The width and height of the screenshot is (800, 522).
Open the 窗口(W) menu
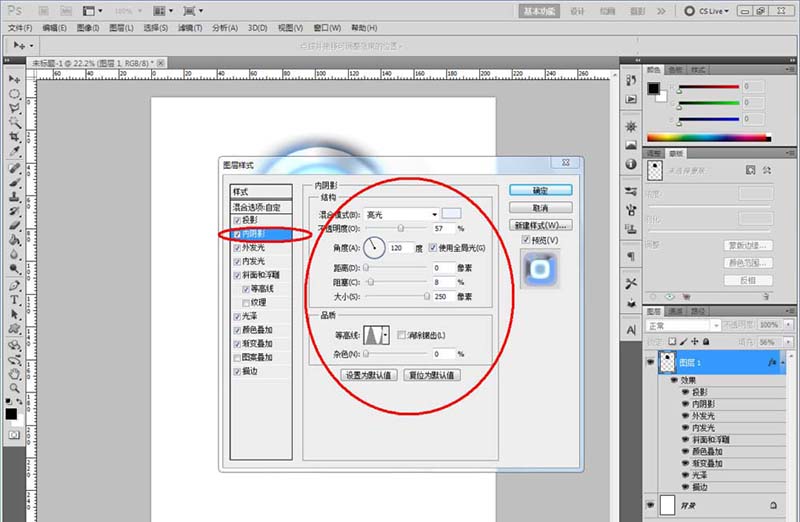pos(327,28)
